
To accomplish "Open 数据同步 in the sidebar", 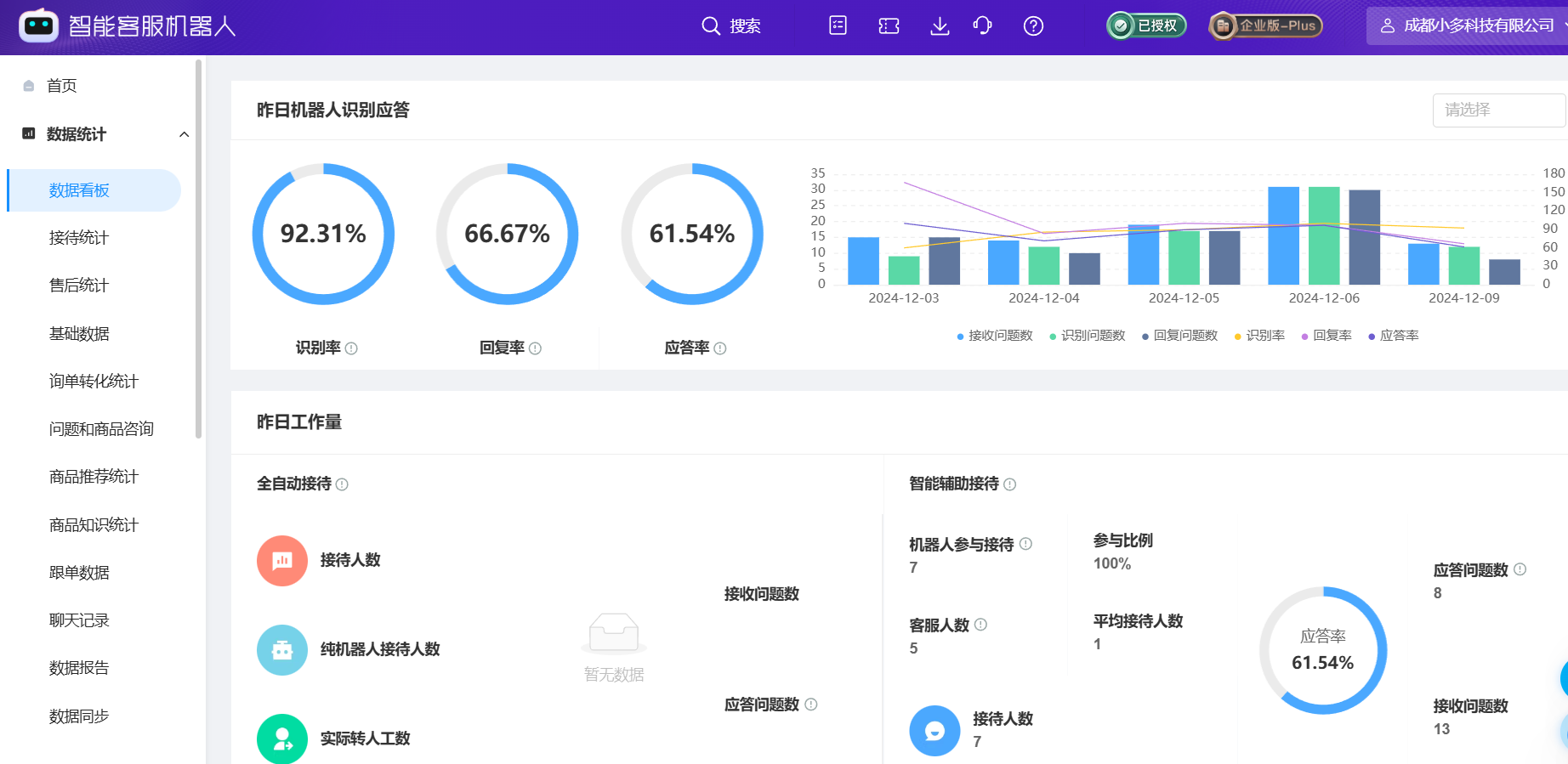I will pos(79,716).
